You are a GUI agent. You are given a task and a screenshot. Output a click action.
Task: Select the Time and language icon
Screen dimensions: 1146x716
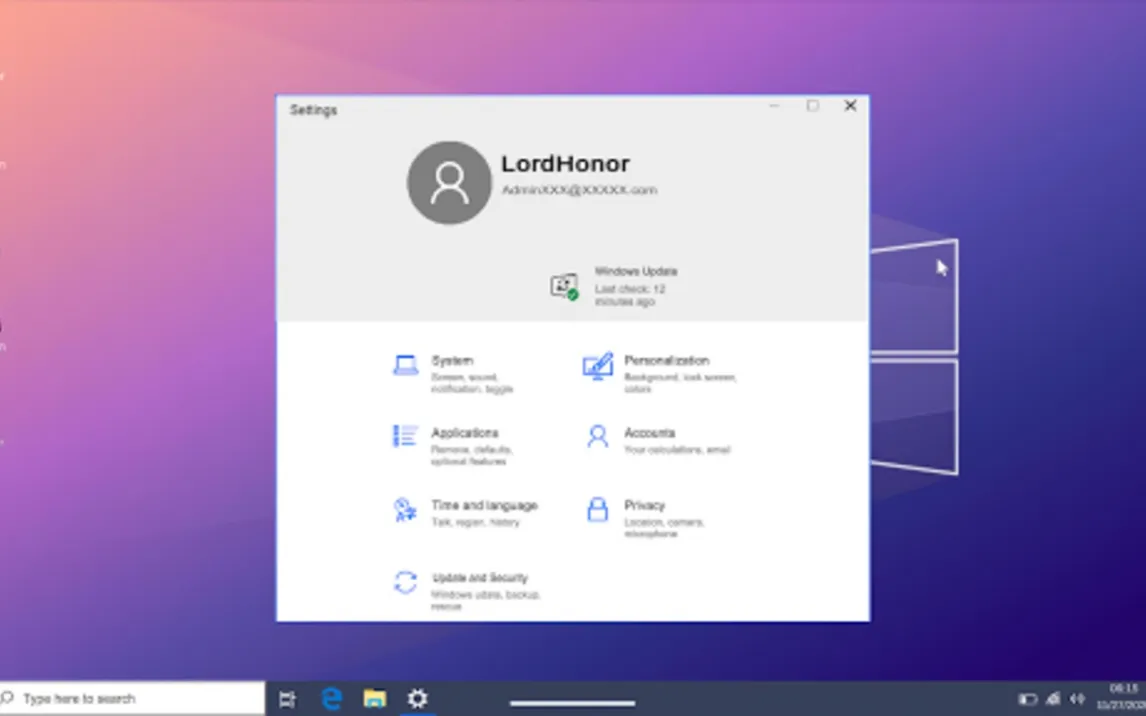[x=405, y=510]
